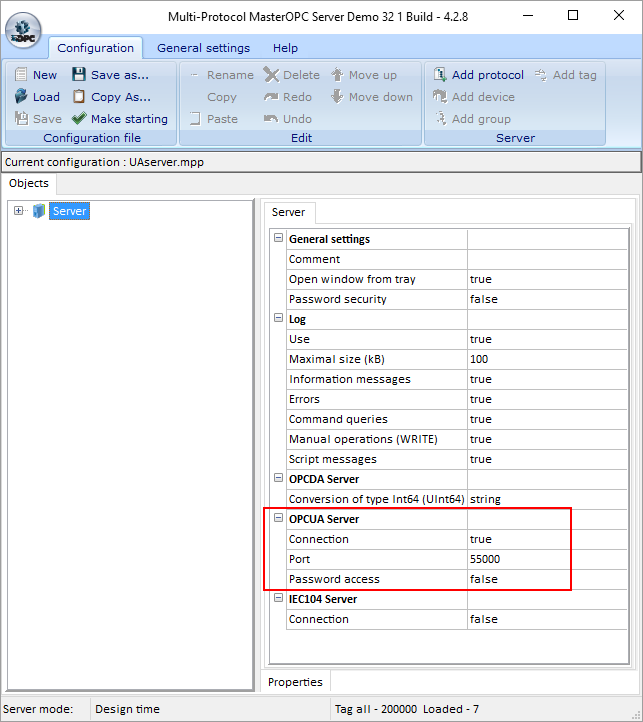Viewport: 643px width, 722px height.
Task: Click the Add tag icon
Action: (x=541, y=75)
